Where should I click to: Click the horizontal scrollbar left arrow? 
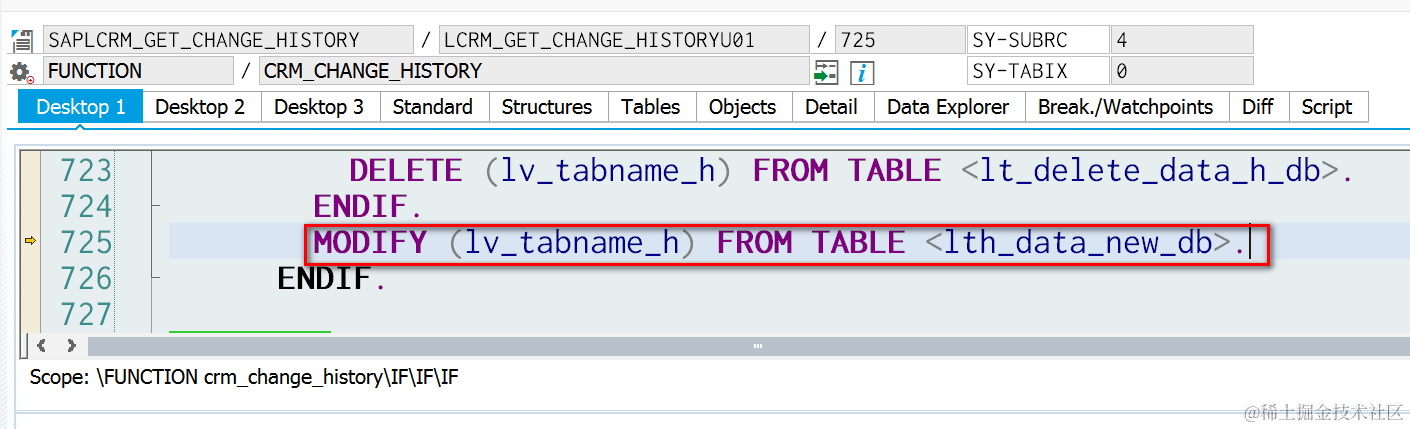tap(41, 346)
